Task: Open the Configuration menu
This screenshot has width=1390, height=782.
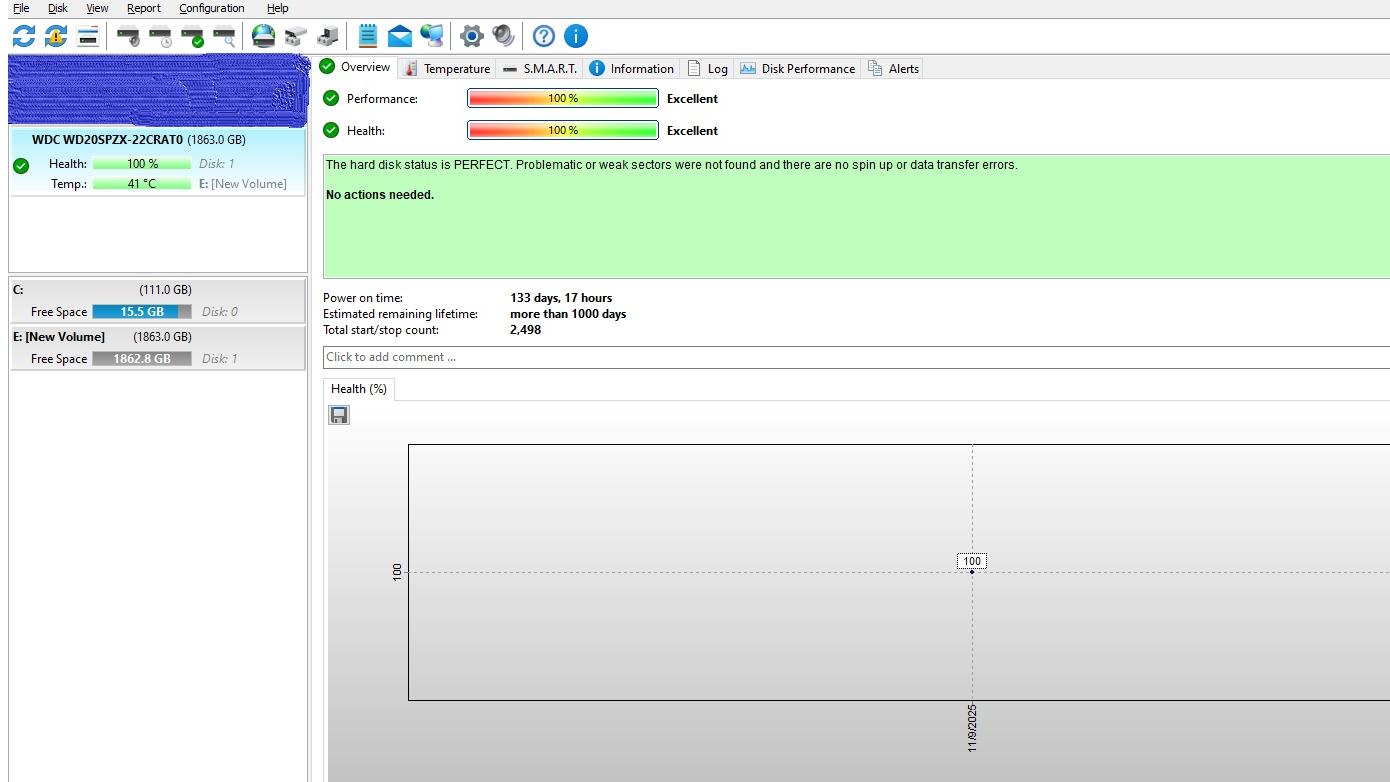Action: pyautogui.click(x=211, y=8)
